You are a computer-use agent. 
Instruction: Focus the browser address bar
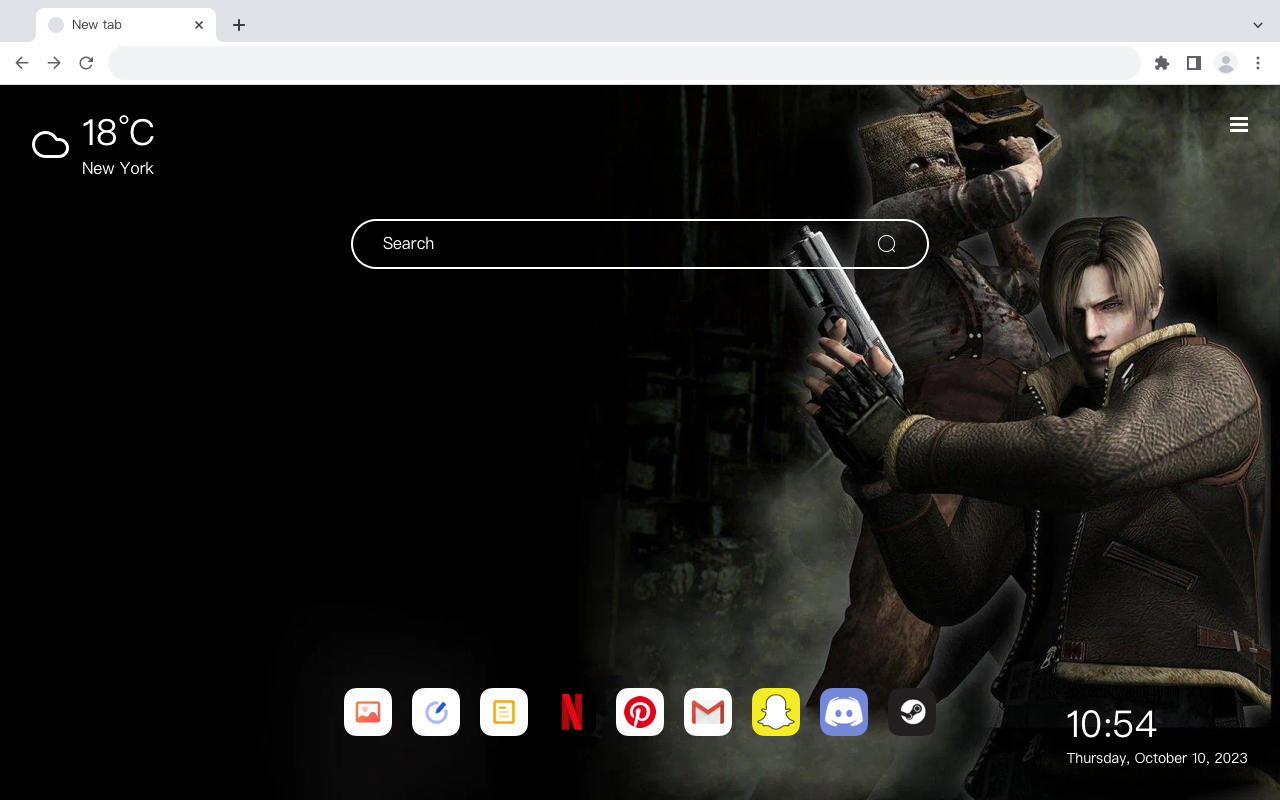tap(624, 63)
